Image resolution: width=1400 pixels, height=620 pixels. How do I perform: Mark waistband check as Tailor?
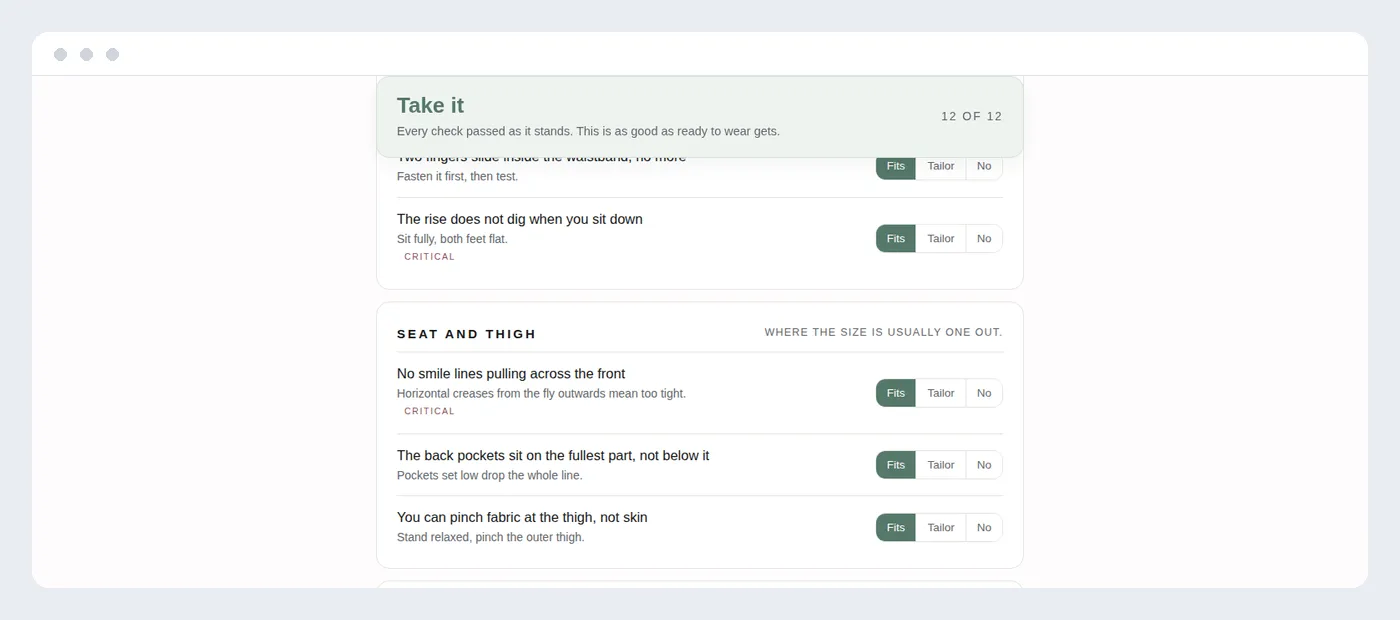[x=941, y=168]
